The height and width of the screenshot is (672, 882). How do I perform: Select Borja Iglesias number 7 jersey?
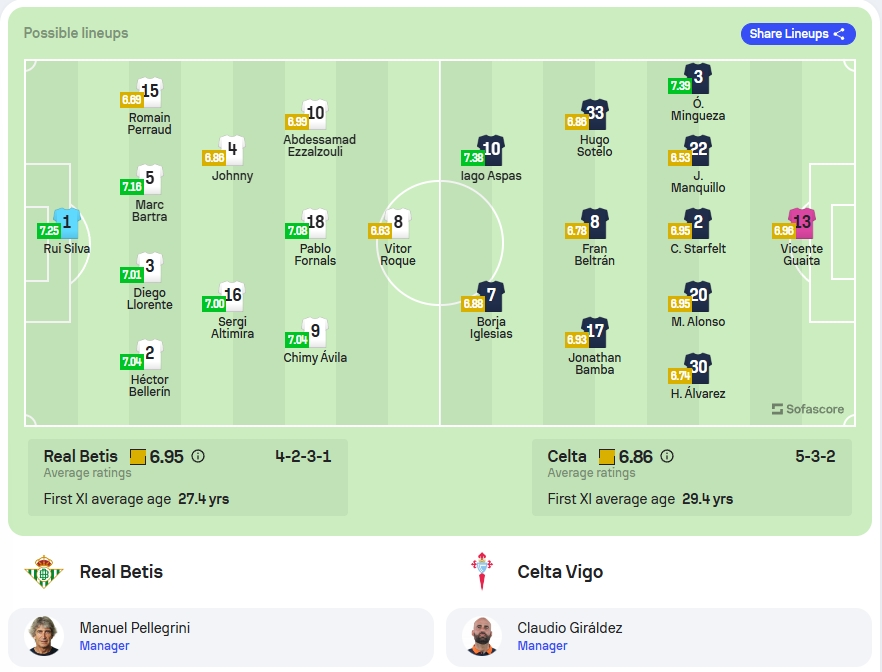pyautogui.click(x=490, y=296)
